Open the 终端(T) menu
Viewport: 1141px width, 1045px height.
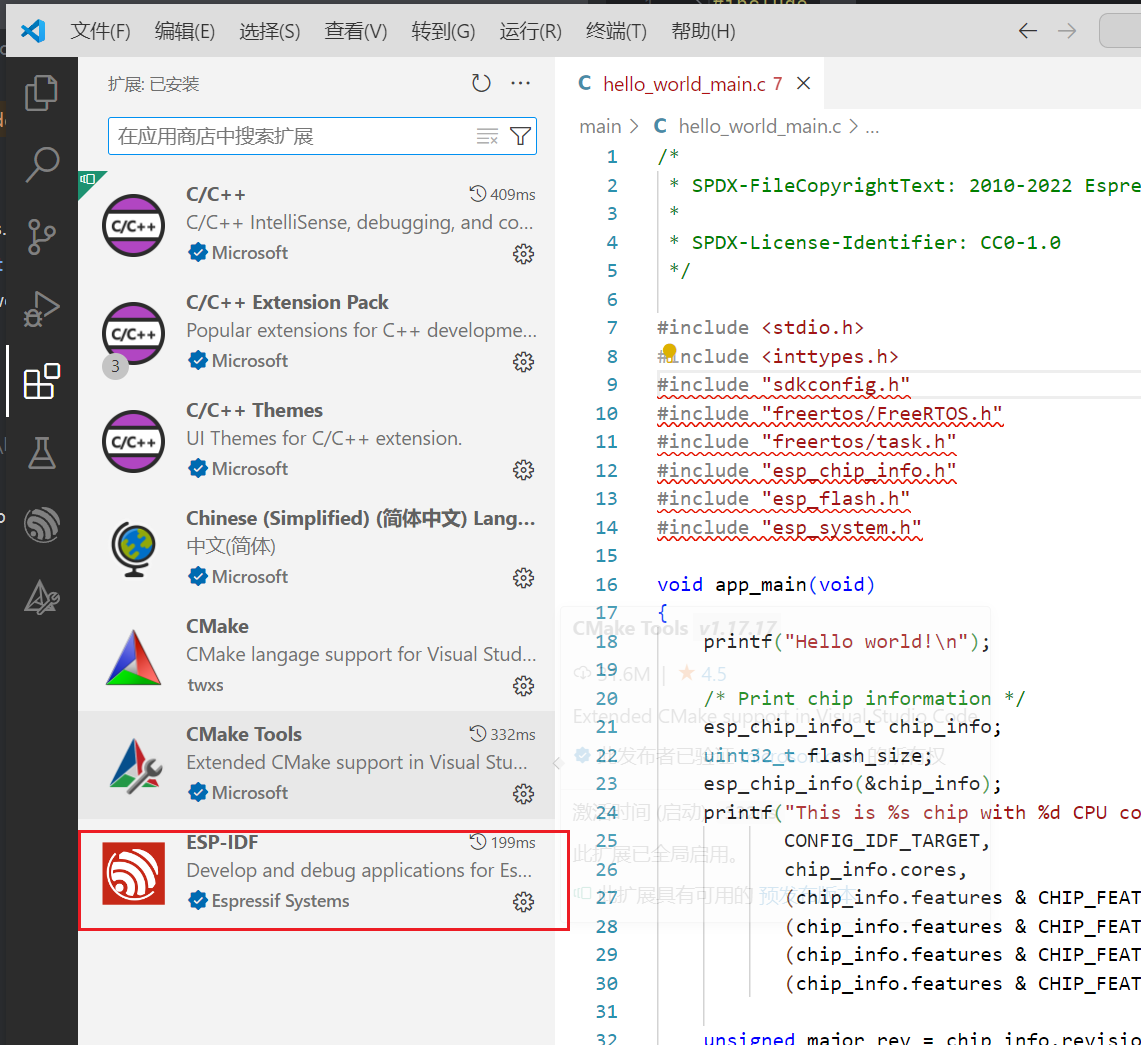pyautogui.click(x=616, y=31)
